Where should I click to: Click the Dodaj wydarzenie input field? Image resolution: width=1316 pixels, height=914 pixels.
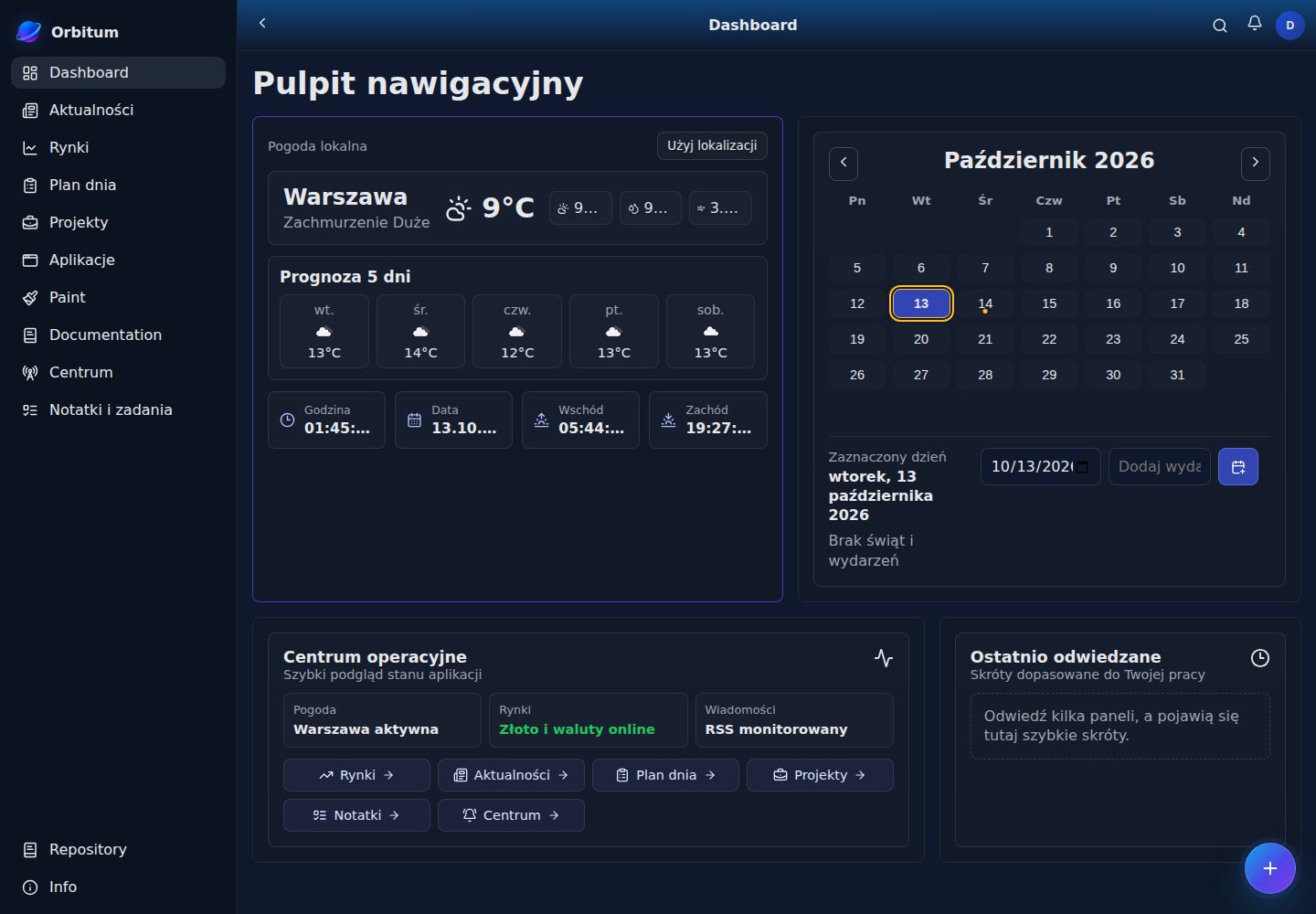tap(1159, 467)
